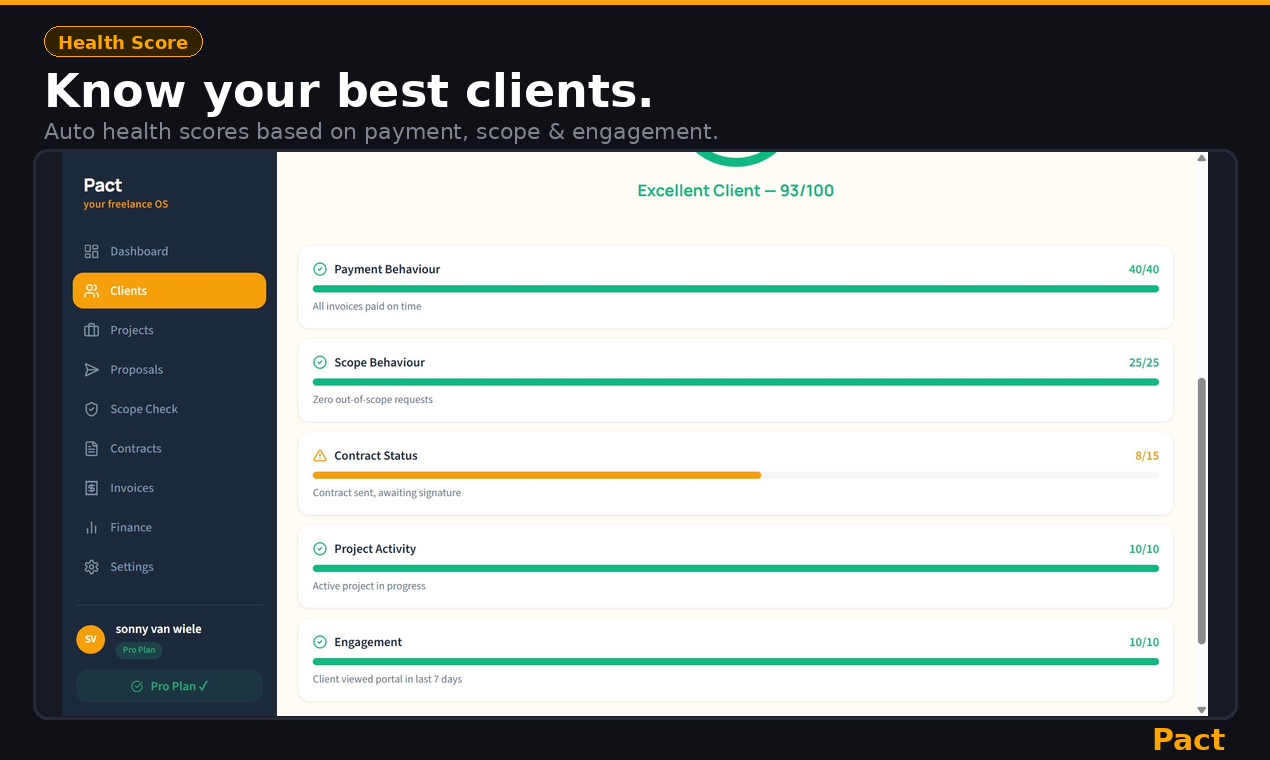Click the Scope Check shield icon

pyautogui.click(x=91, y=409)
